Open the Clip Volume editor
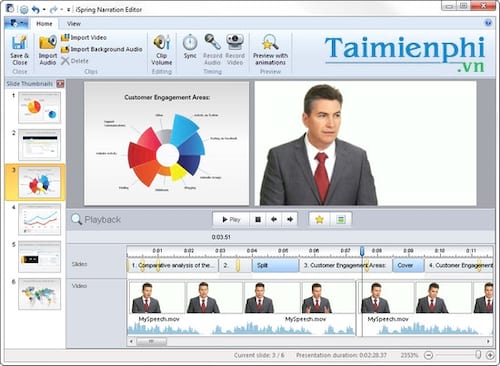500x366 pixels. [162, 50]
